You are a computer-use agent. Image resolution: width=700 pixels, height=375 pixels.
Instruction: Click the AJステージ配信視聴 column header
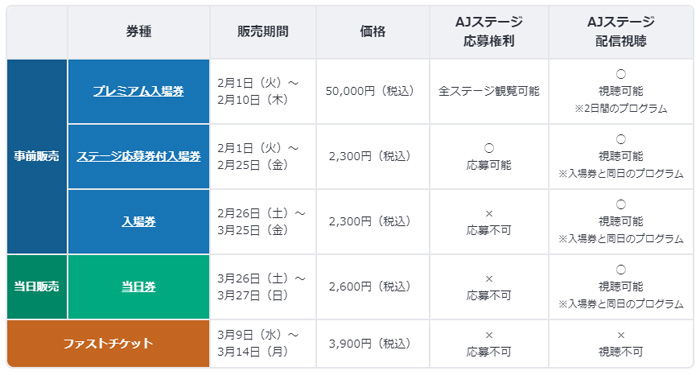pos(621,32)
